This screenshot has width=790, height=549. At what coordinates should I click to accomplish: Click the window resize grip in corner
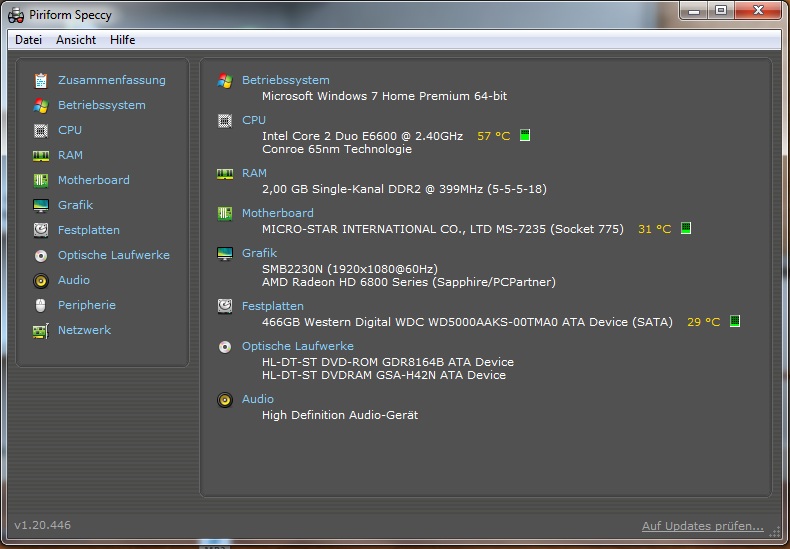(x=774, y=532)
